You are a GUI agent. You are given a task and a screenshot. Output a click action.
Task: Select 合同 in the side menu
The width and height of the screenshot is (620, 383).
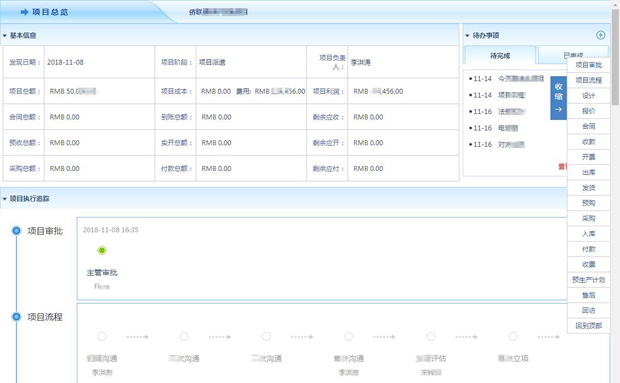click(588, 126)
